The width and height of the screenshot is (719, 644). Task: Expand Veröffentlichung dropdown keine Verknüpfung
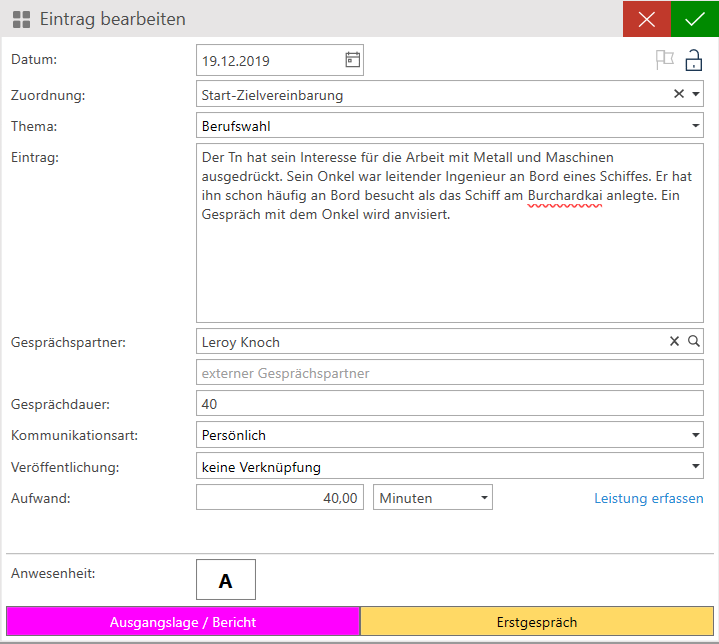[x=695, y=466]
